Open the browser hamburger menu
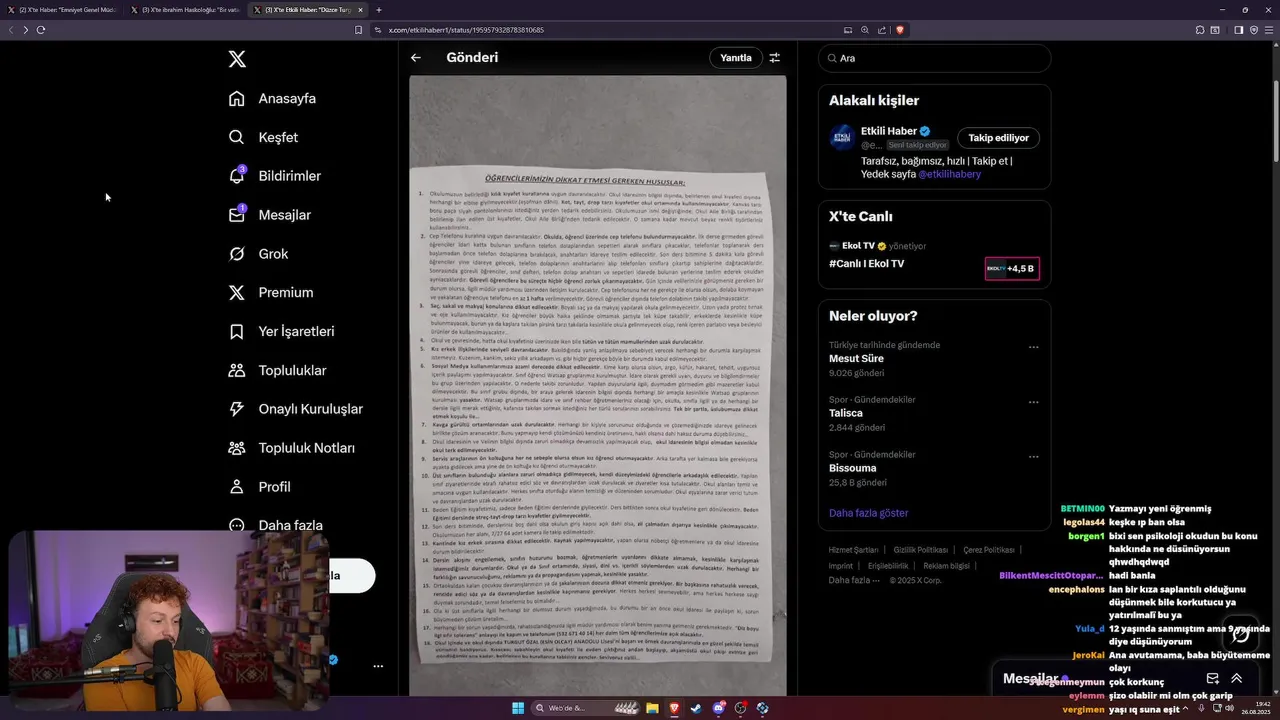Image resolution: width=1280 pixels, height=720 pixels. [x=1269, y=30]
